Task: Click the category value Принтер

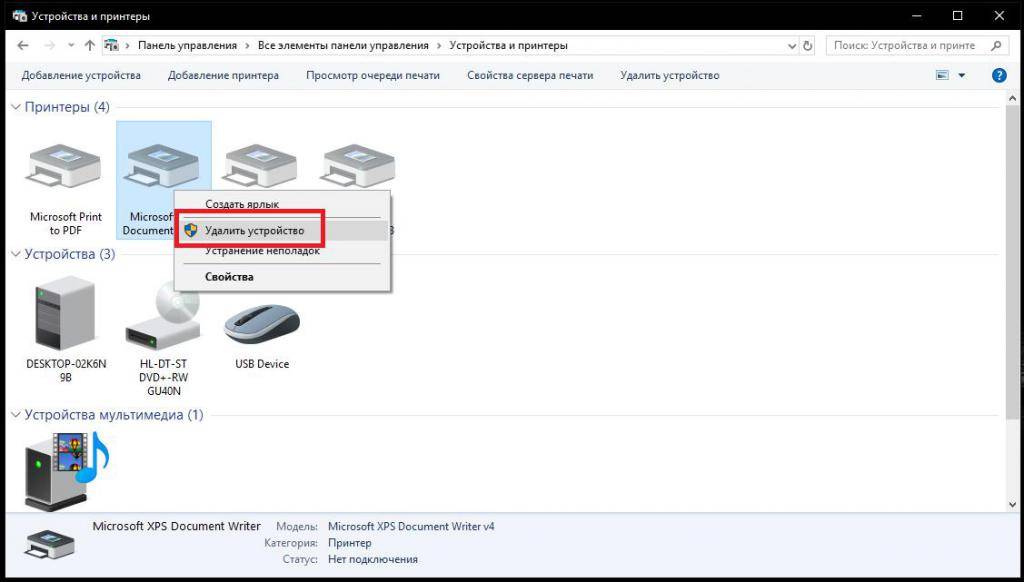Action: [349, 543]
